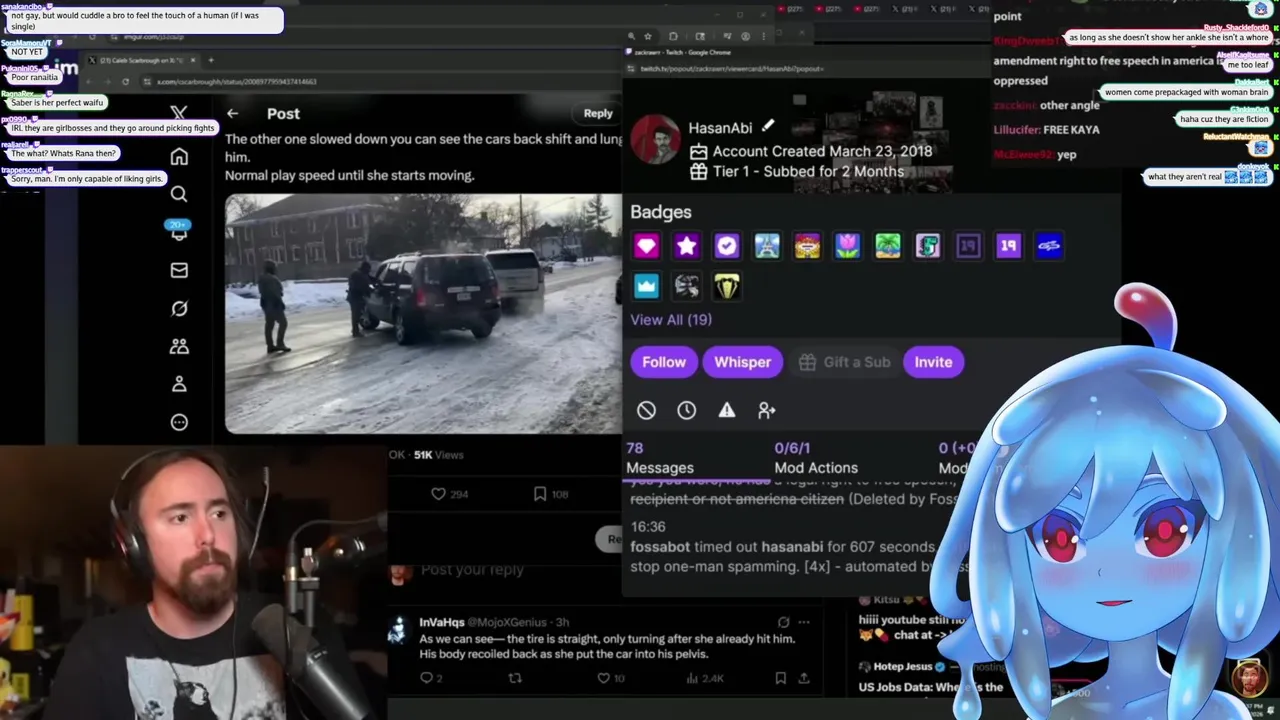The width and height of the screenshot is (1280, 720).
Task: Click the tulip flower badge
Action: pyautogui.click(x=847, y=246)
